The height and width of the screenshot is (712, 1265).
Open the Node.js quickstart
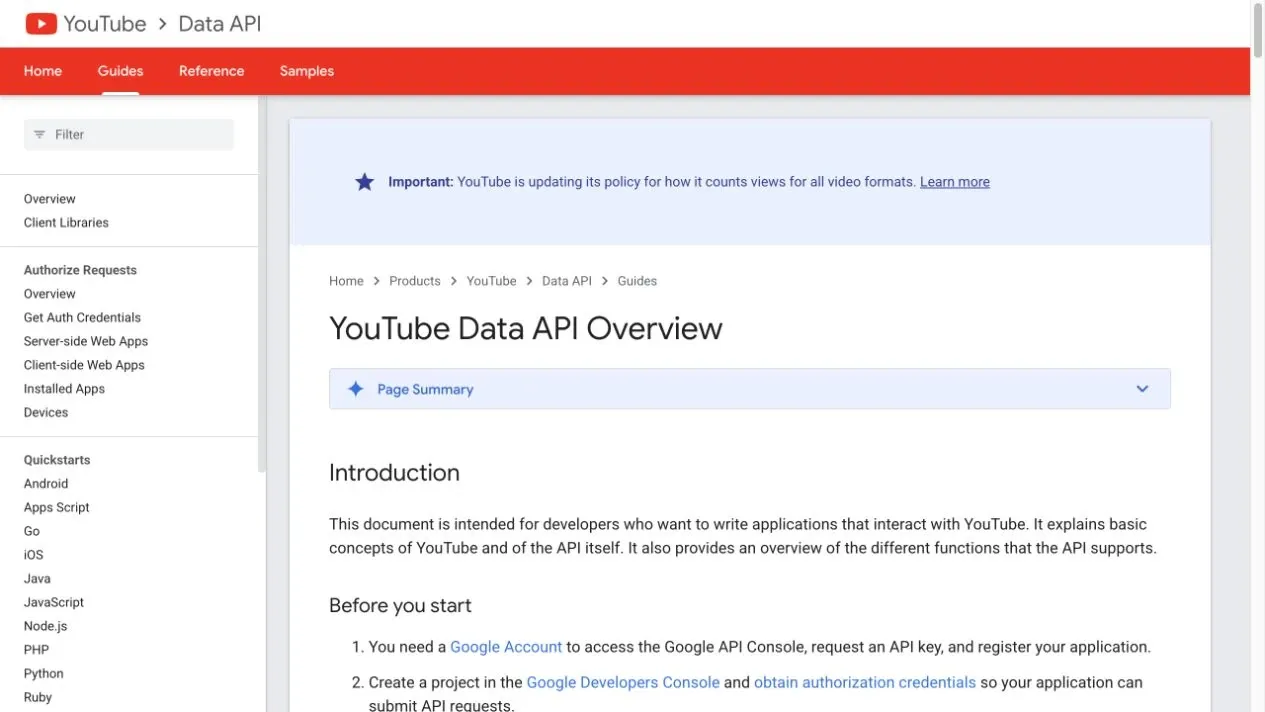point(46,626)
